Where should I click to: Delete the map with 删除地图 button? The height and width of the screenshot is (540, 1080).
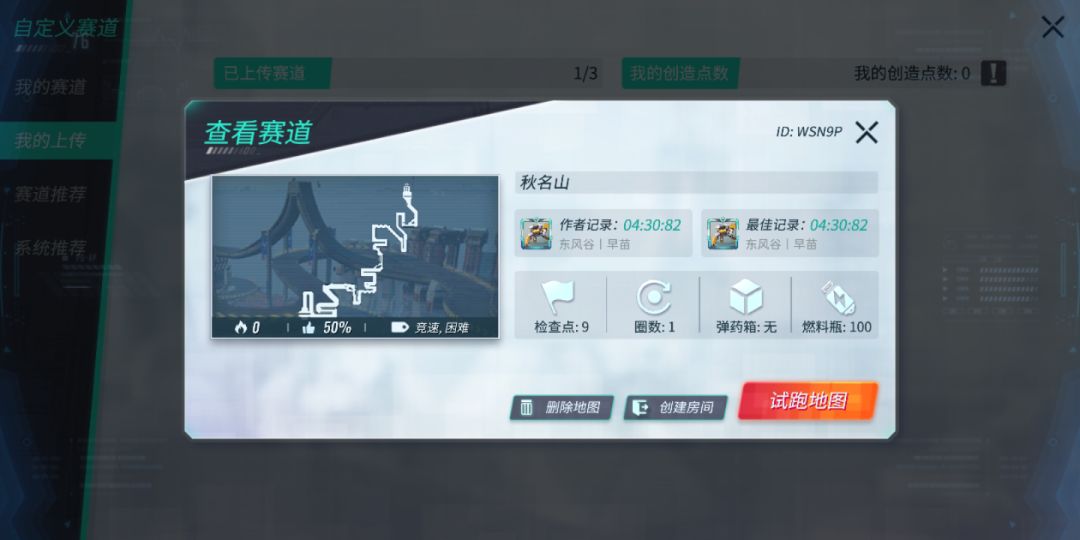[x=561, y=407]
